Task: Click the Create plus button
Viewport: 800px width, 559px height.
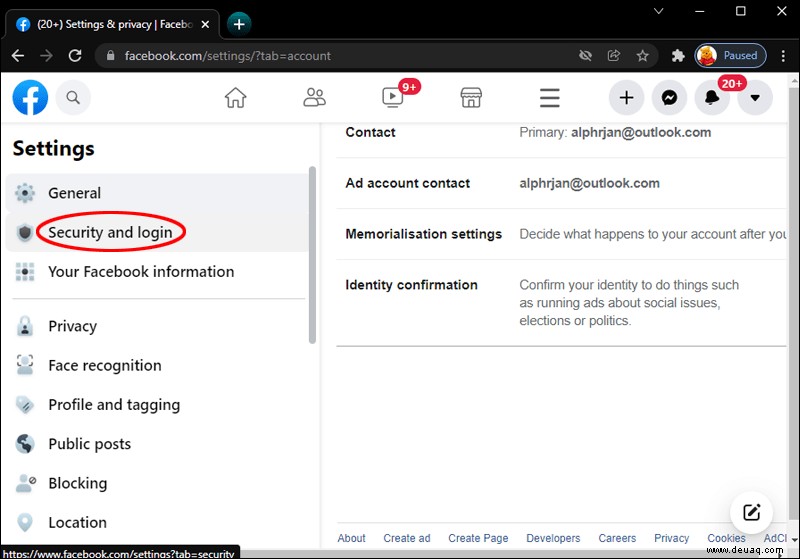Action: [627, 97]
